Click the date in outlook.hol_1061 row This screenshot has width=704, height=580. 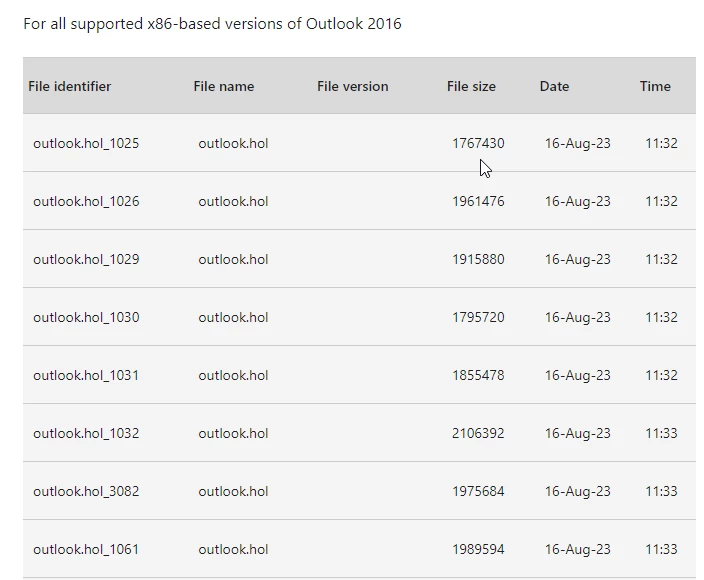click(578, 549)
